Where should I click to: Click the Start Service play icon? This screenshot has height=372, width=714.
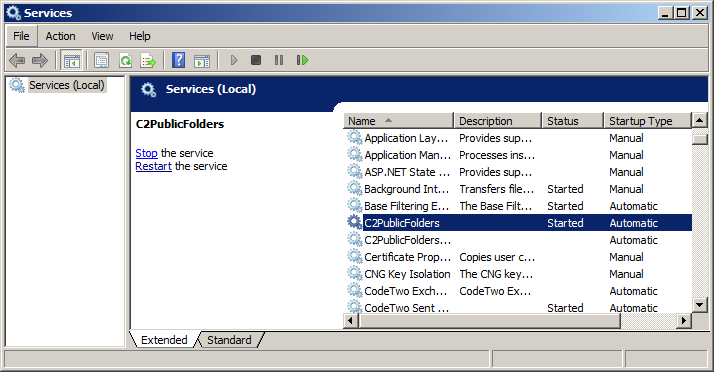pos(234,60)
